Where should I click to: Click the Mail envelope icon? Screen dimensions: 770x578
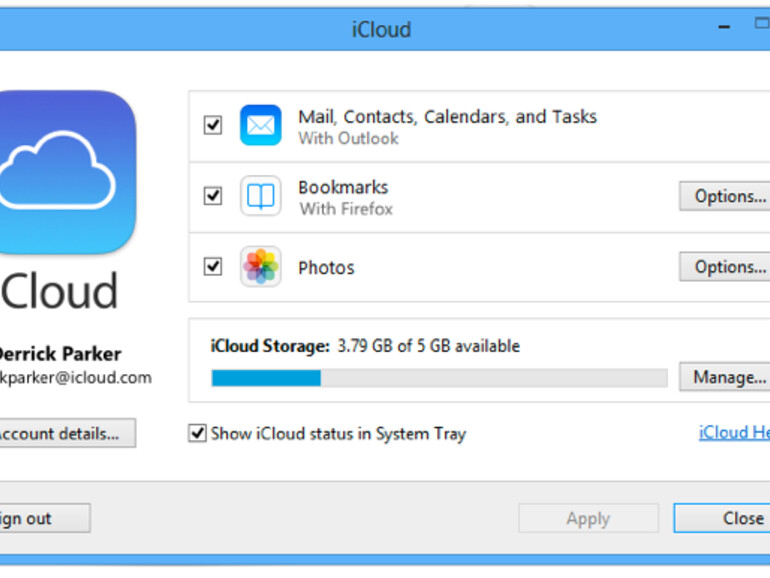tap(260, 125)
